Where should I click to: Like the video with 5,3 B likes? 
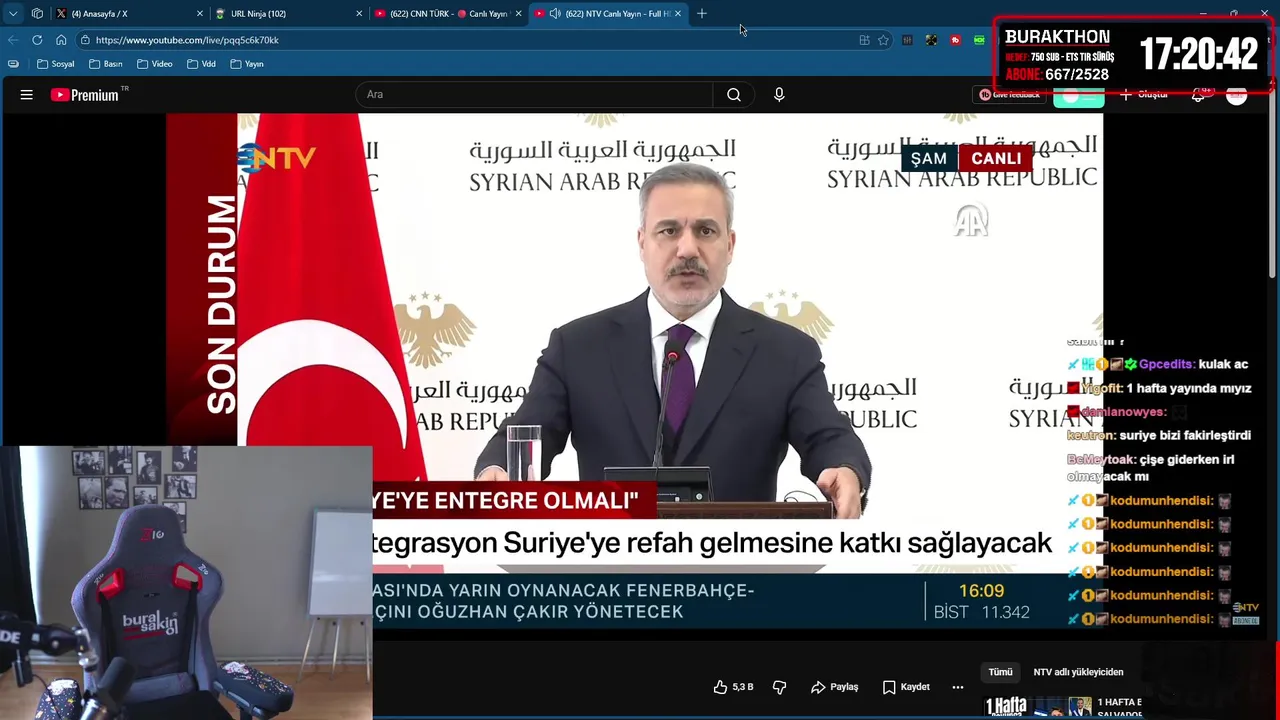pyautogui.click(x=733, y=687)
